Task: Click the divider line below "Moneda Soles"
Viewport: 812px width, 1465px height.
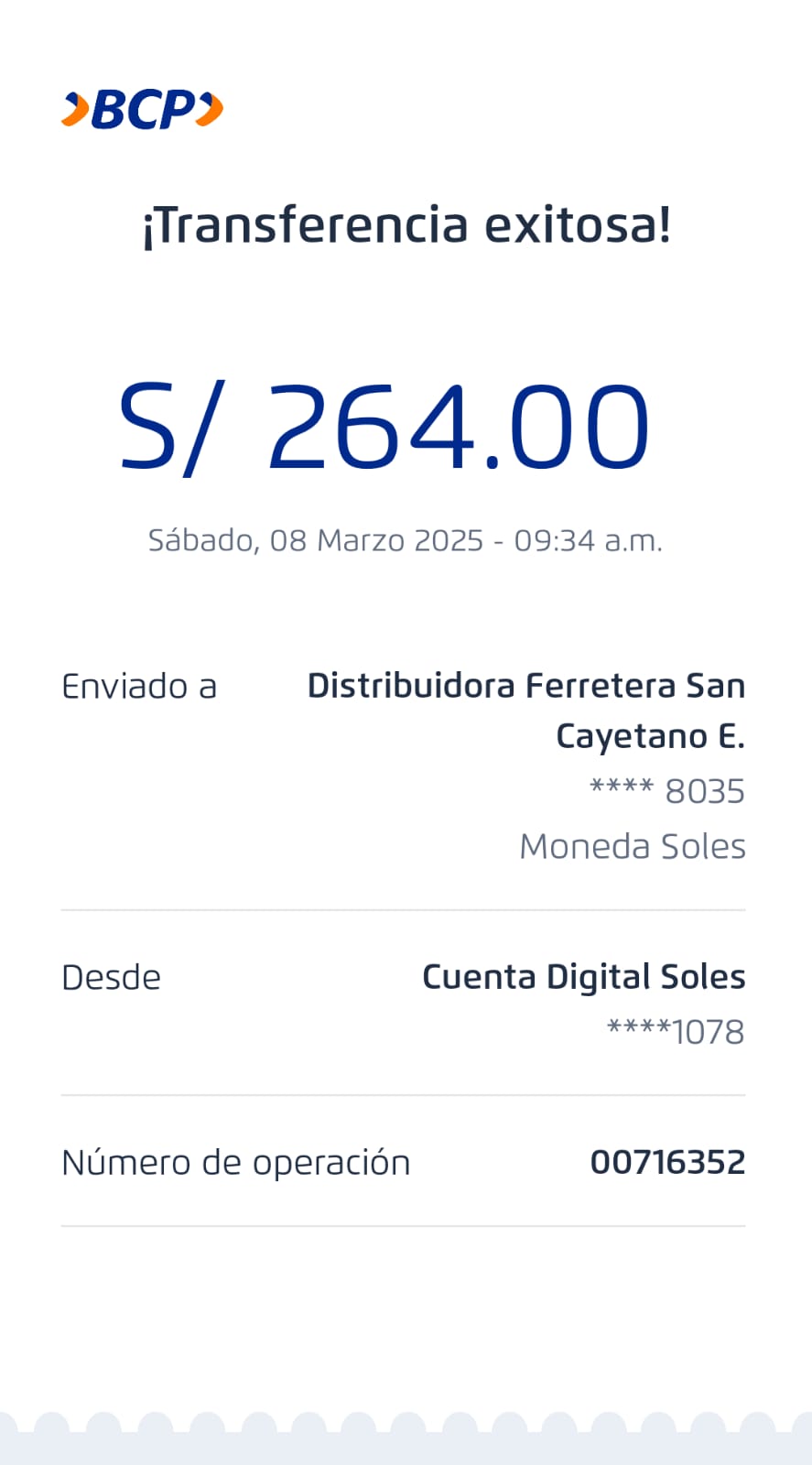Action: point(403,910)
